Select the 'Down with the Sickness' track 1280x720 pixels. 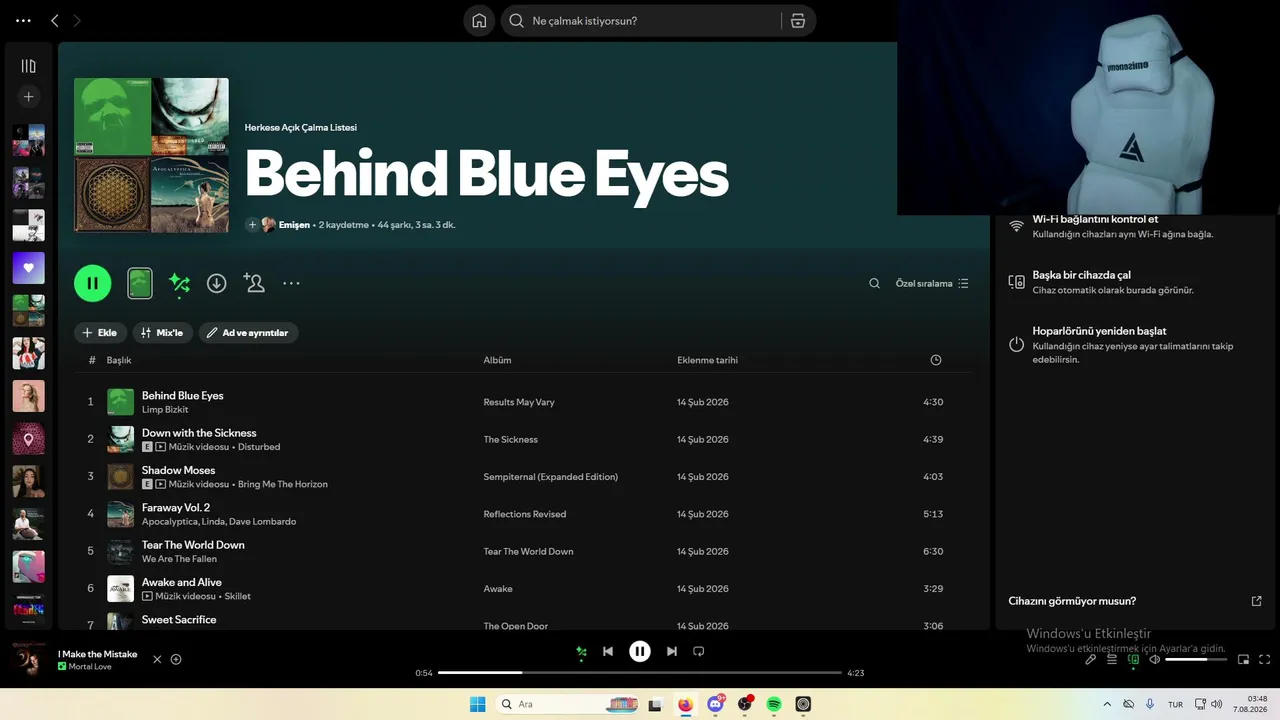199,433
